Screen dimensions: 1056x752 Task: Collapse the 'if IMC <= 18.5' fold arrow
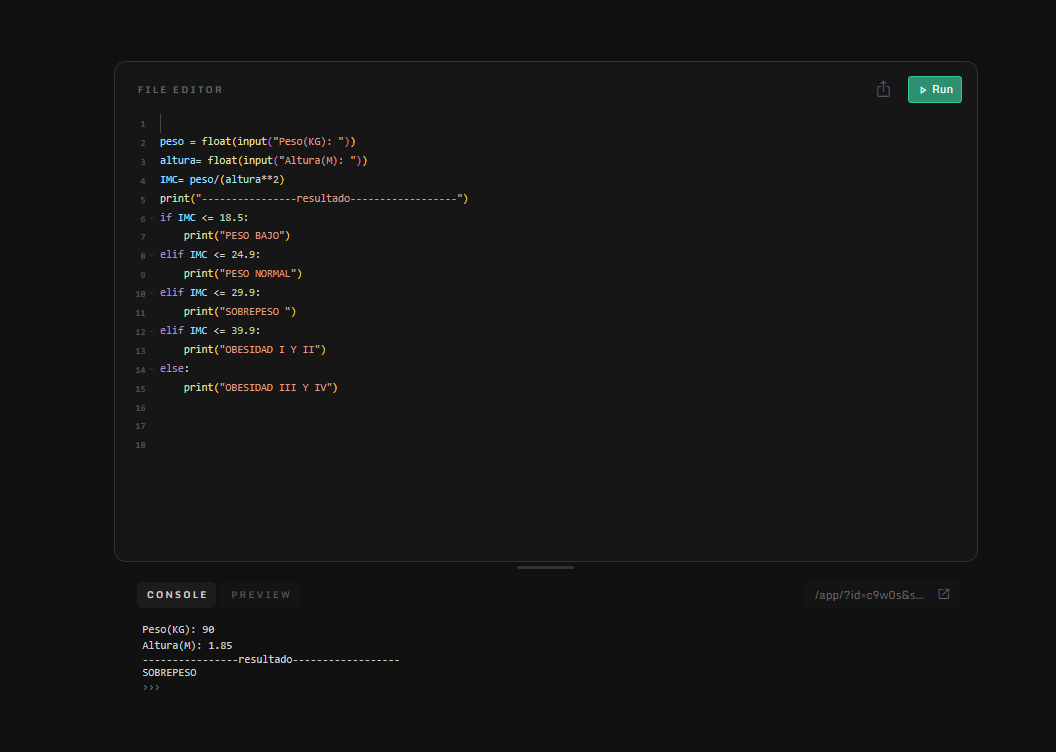pos(152,219)
